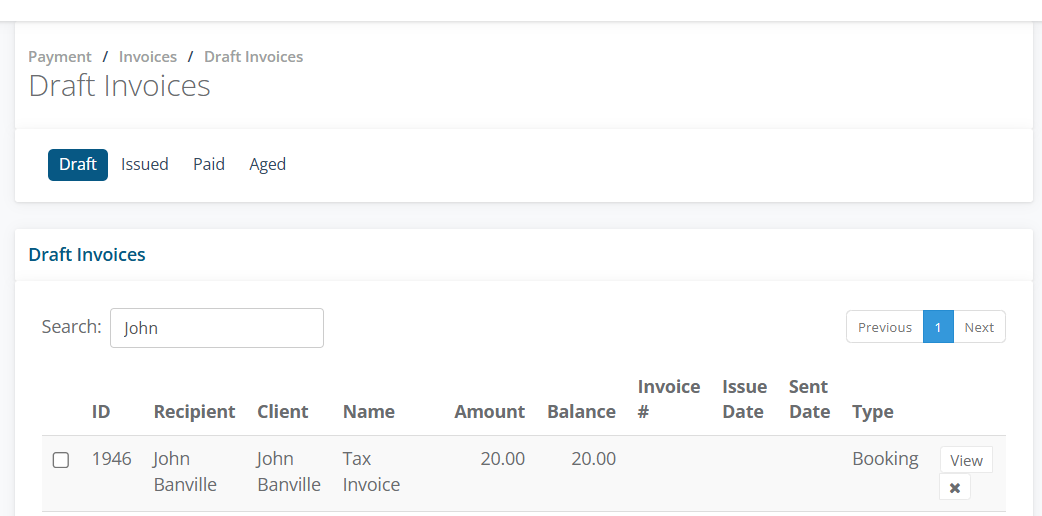
Task: Sort table by Issue Date column
Action: pos(744,399)
